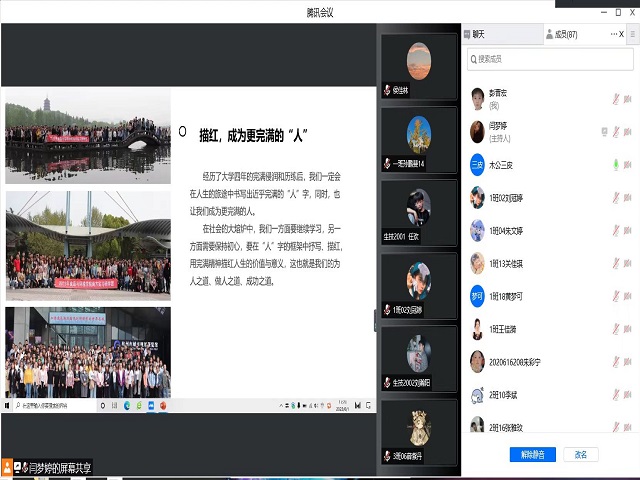Toggle the muted mic icon in 闫梦婷 row
Image resolution: width=640 pixels, height=480 pixels.
(x=616, y=132)
